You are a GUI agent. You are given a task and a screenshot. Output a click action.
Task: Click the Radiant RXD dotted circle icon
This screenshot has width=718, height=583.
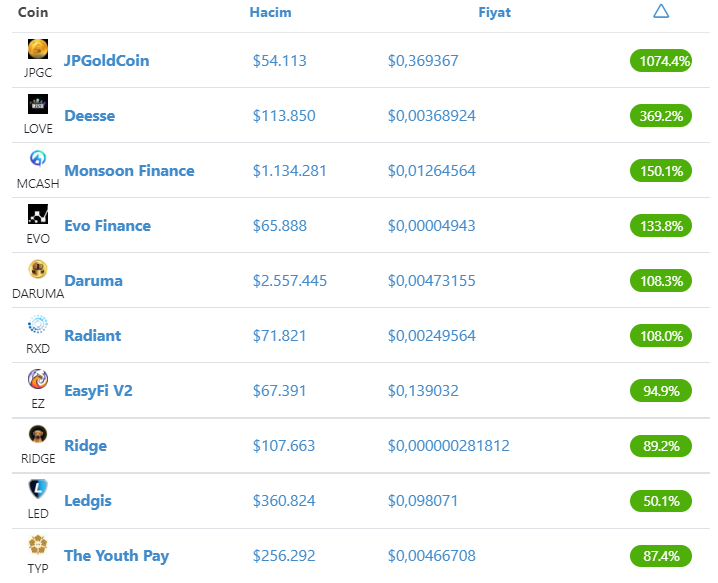(x=38, y=324)
